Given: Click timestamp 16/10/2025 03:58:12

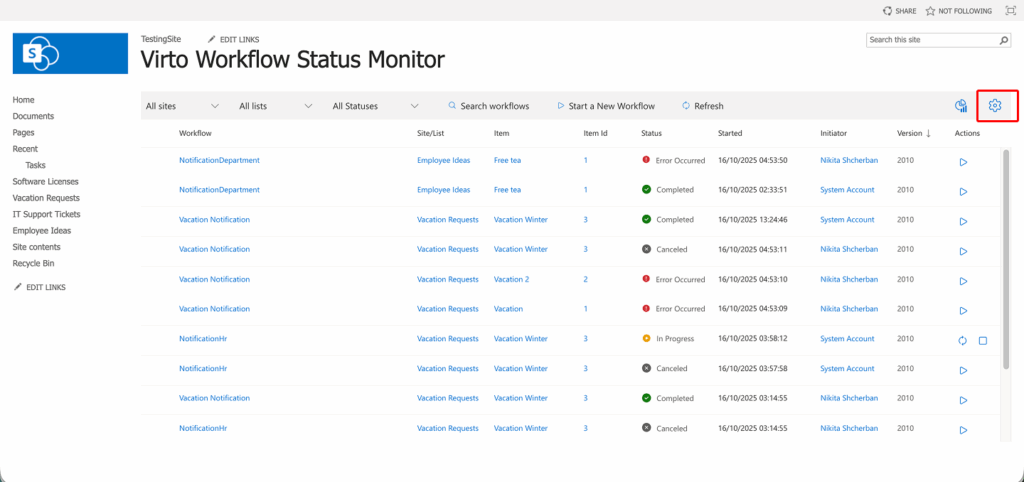Looking at the screenshot, I should click(752, 338).
